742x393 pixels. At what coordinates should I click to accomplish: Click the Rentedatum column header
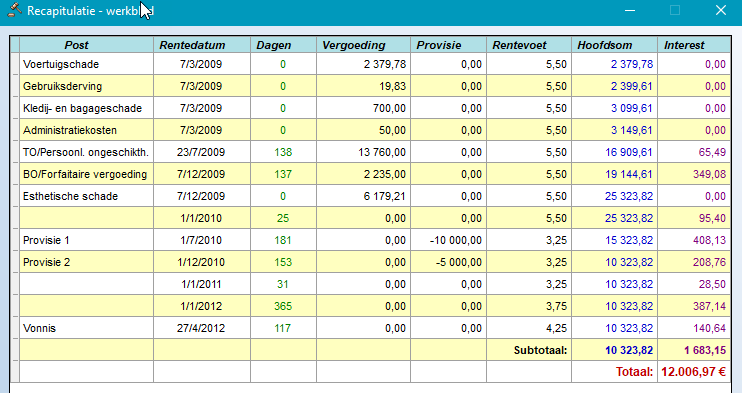(202, 45)
